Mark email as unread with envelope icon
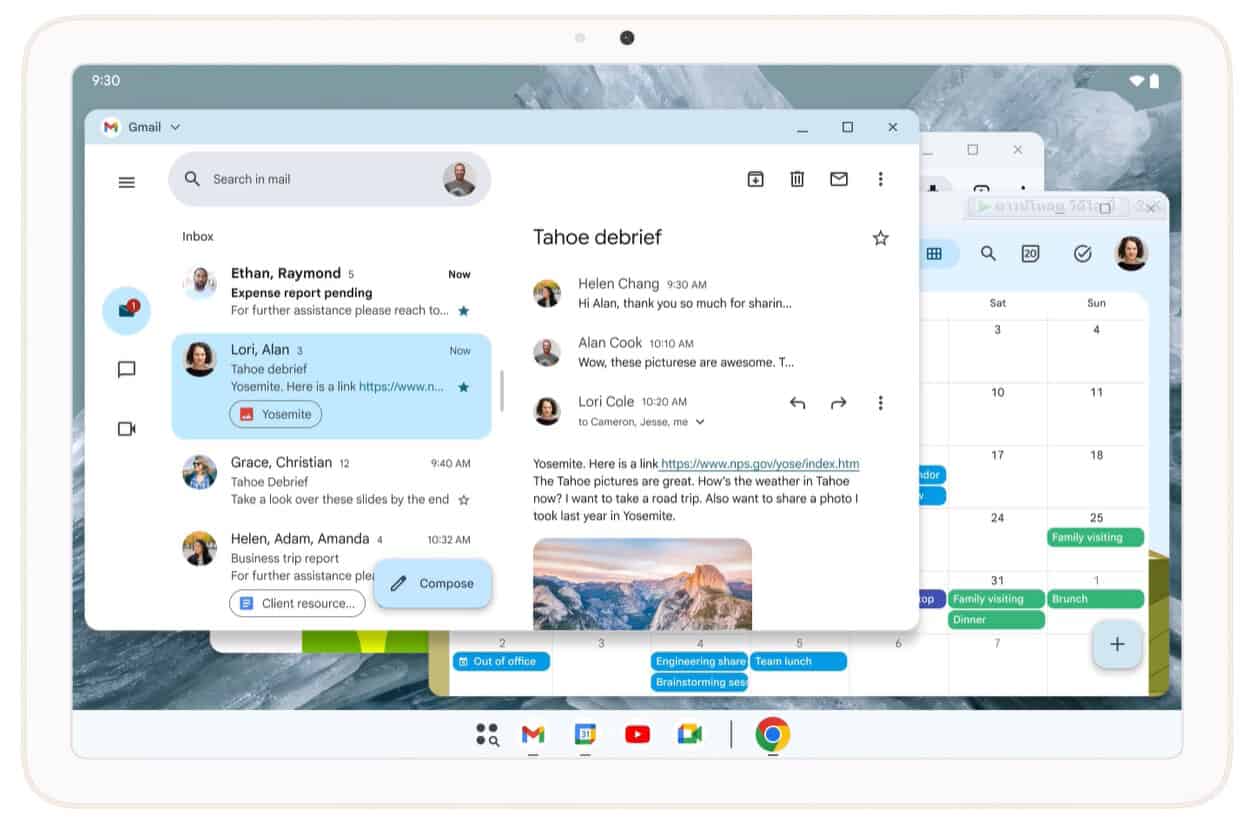Viewport: 1243px width, 832px height. point(838,179)
